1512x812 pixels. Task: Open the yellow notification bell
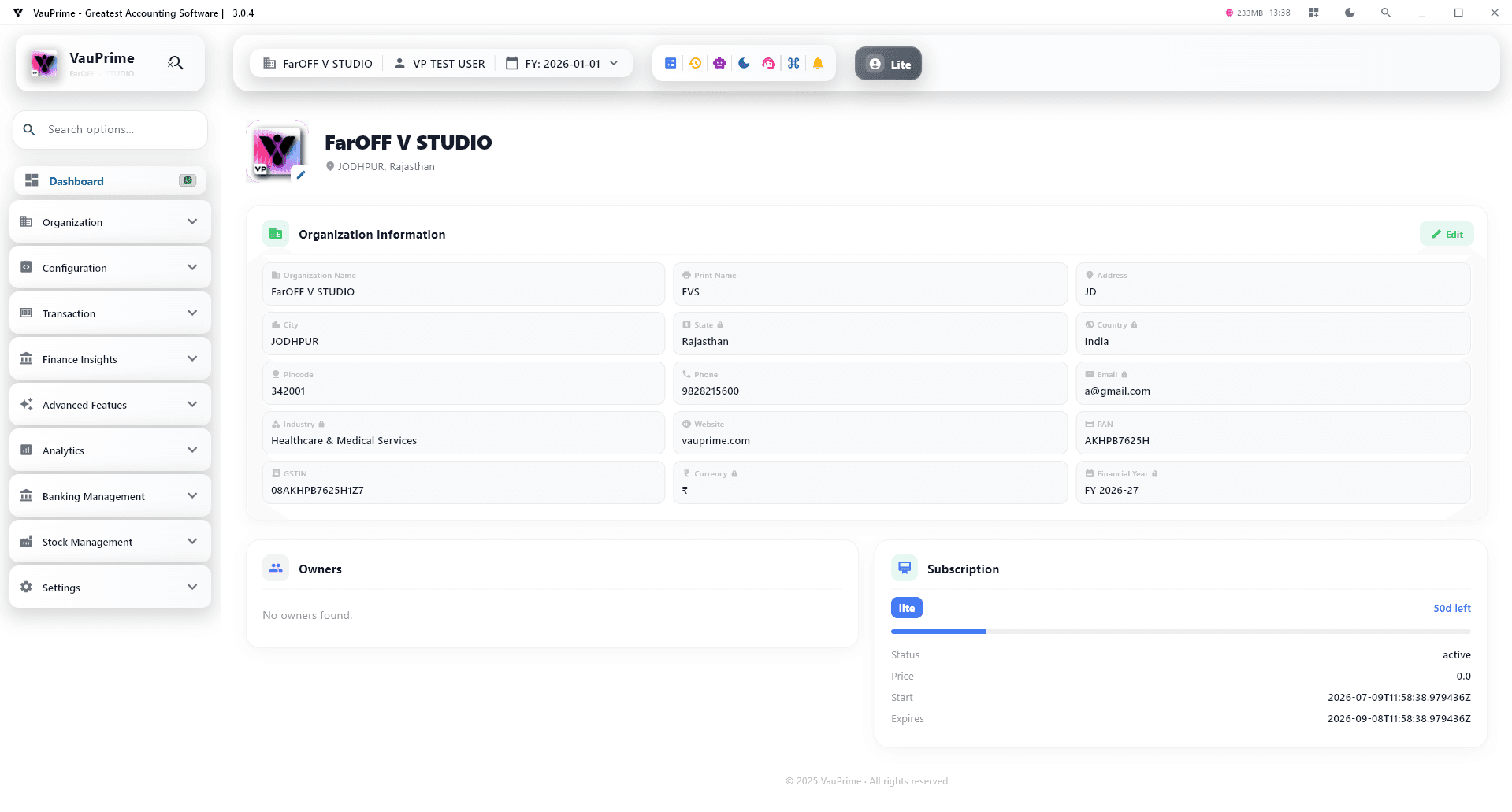coord(818,64)
